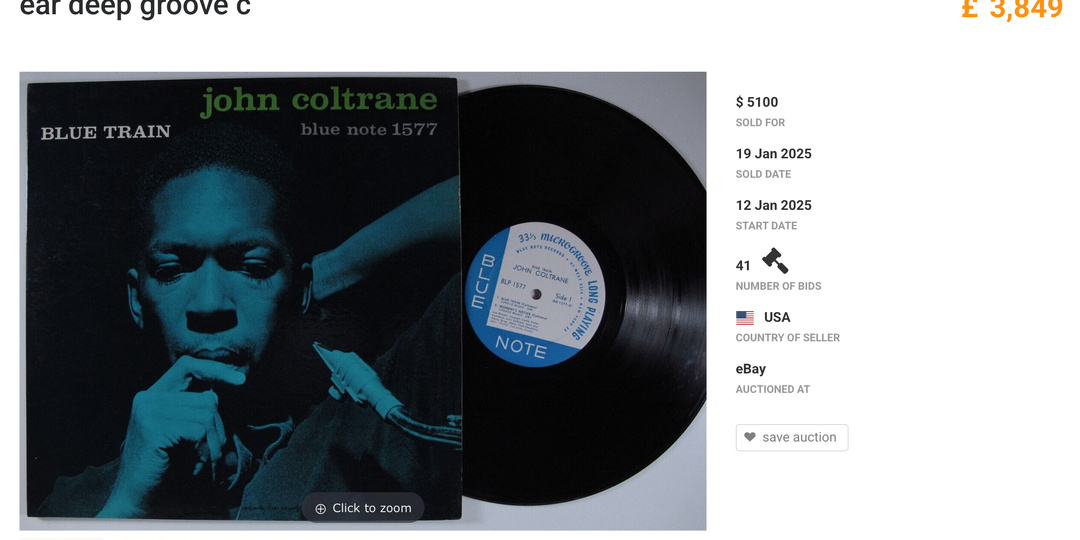Viewport: 1080px width, 540px height.
Task: Click the vinyl's Blue Note center label
Action: point(535,294)
